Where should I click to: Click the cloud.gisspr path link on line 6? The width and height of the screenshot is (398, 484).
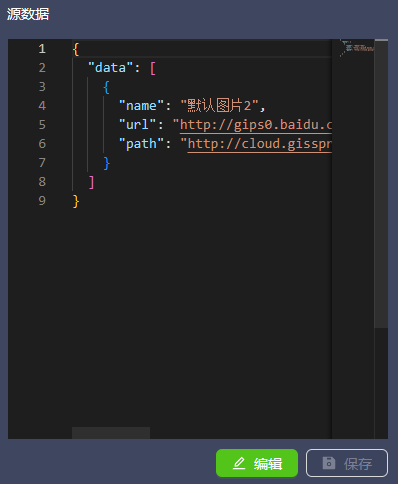[260, 144]
